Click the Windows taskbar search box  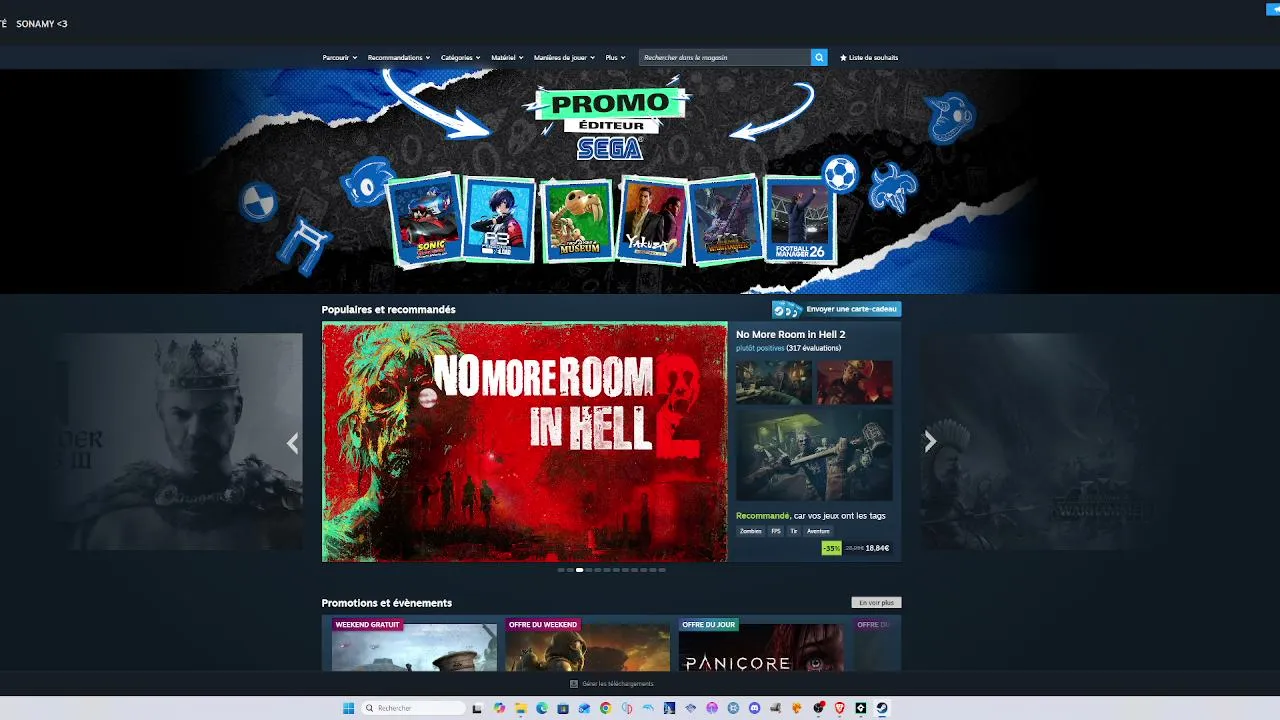tap(413, 708)
